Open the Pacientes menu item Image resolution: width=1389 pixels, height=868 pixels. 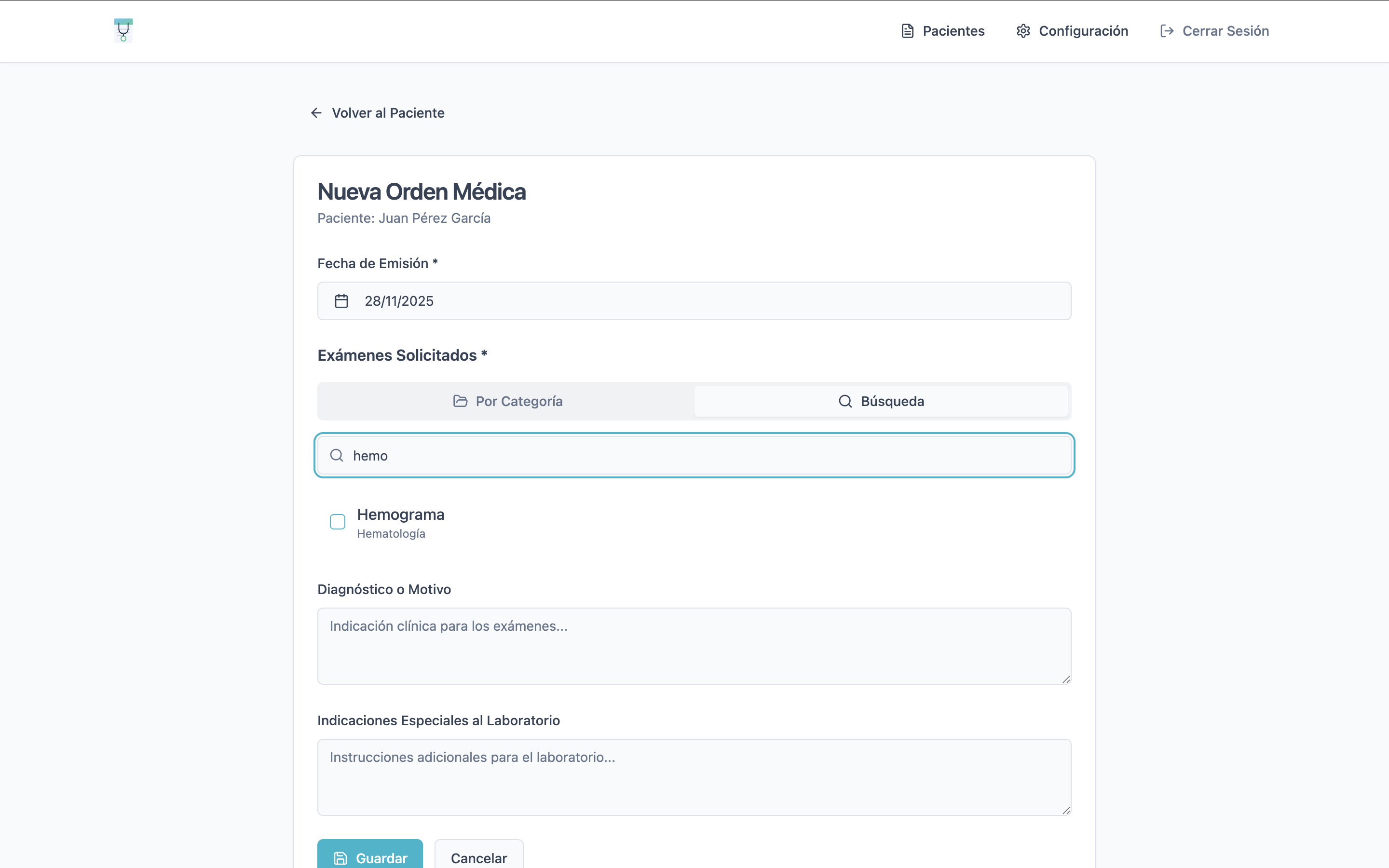(x=953, y=31)
